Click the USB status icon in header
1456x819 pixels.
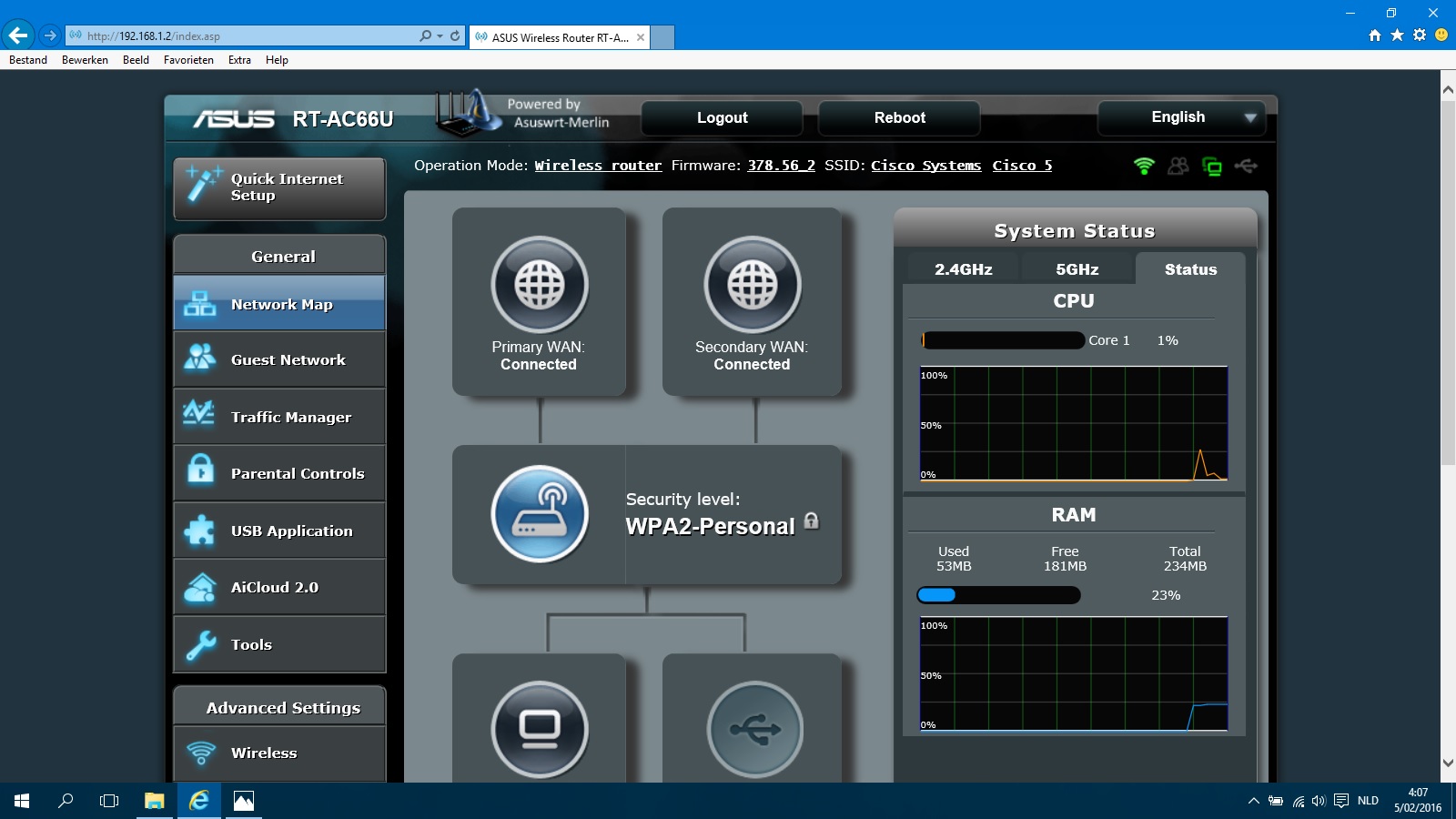point(1246,166)
